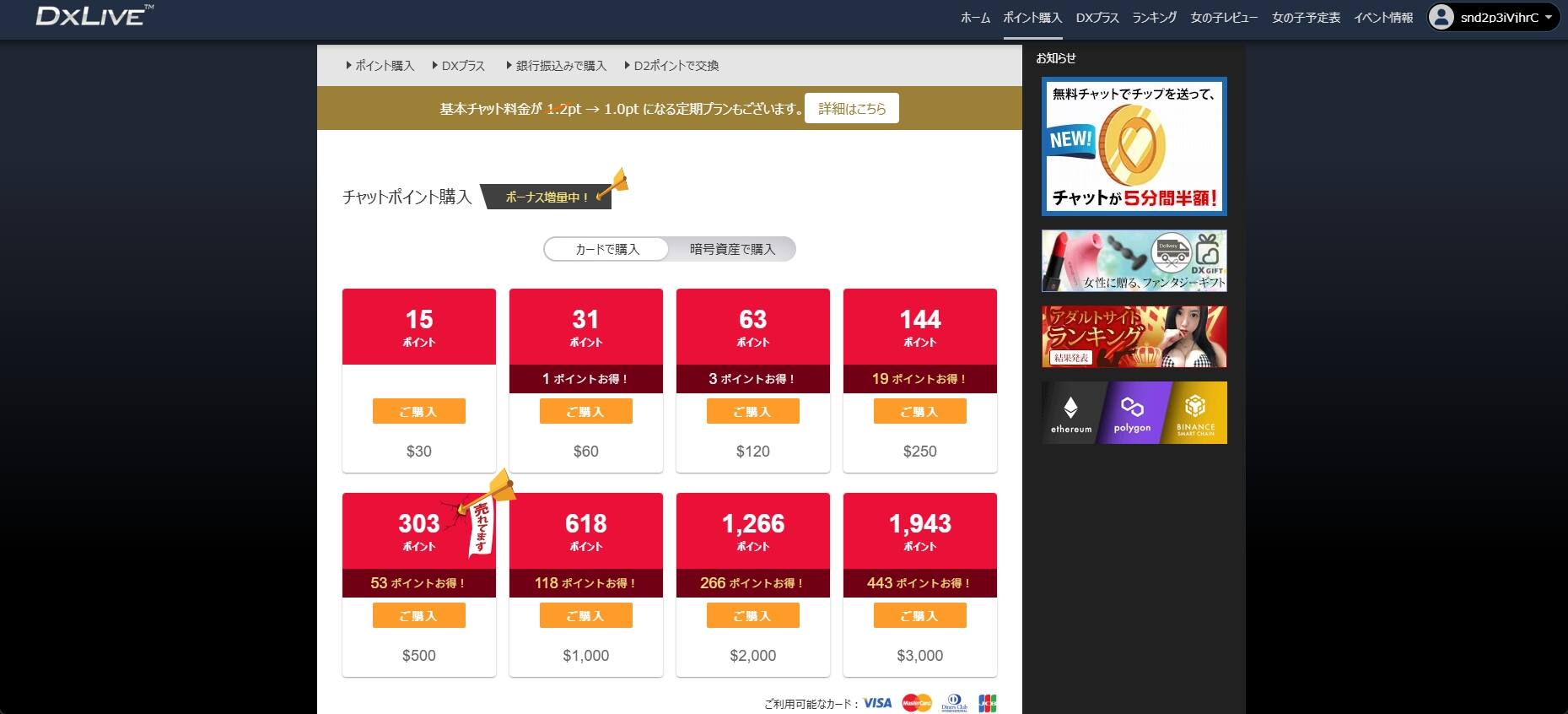Select カードで購入 payment toggle

coord(607,249)
